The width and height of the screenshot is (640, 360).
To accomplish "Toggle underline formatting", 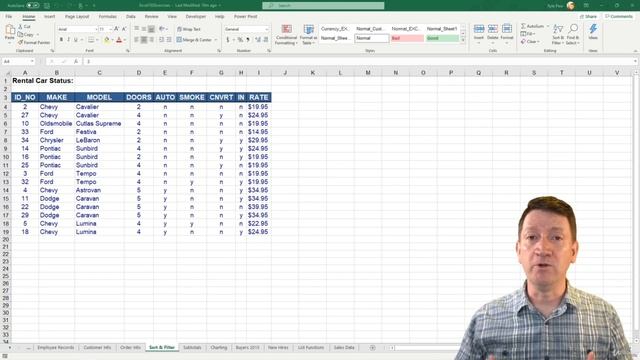I will pyautogui.click(x=76, y=40).
